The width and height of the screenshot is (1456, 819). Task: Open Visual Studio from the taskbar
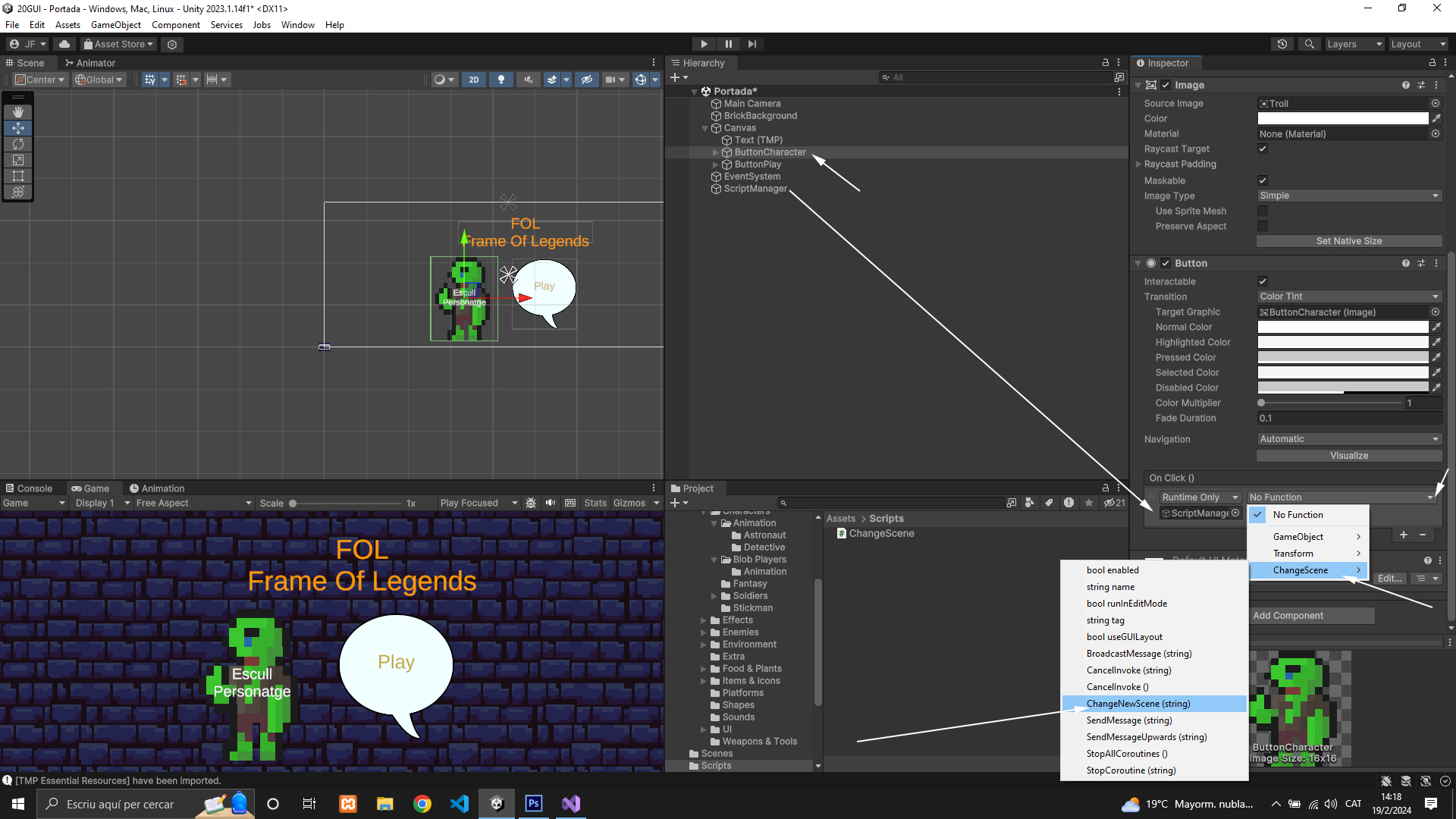point(571,804)
